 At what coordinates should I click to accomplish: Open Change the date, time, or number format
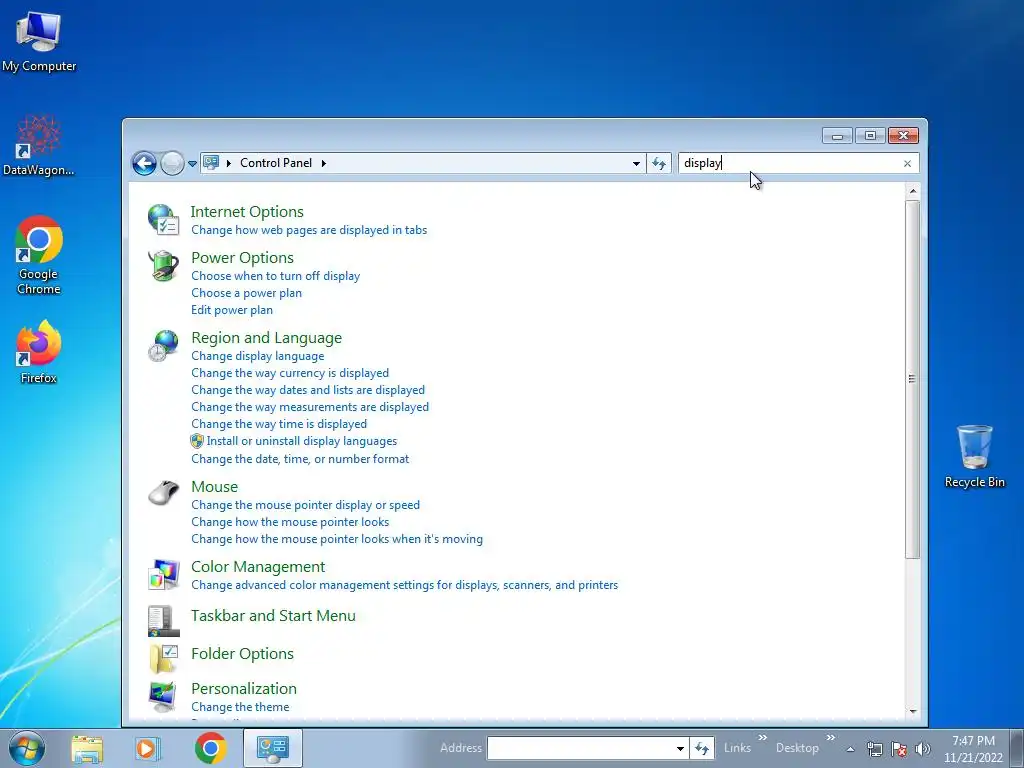[300, 458]
